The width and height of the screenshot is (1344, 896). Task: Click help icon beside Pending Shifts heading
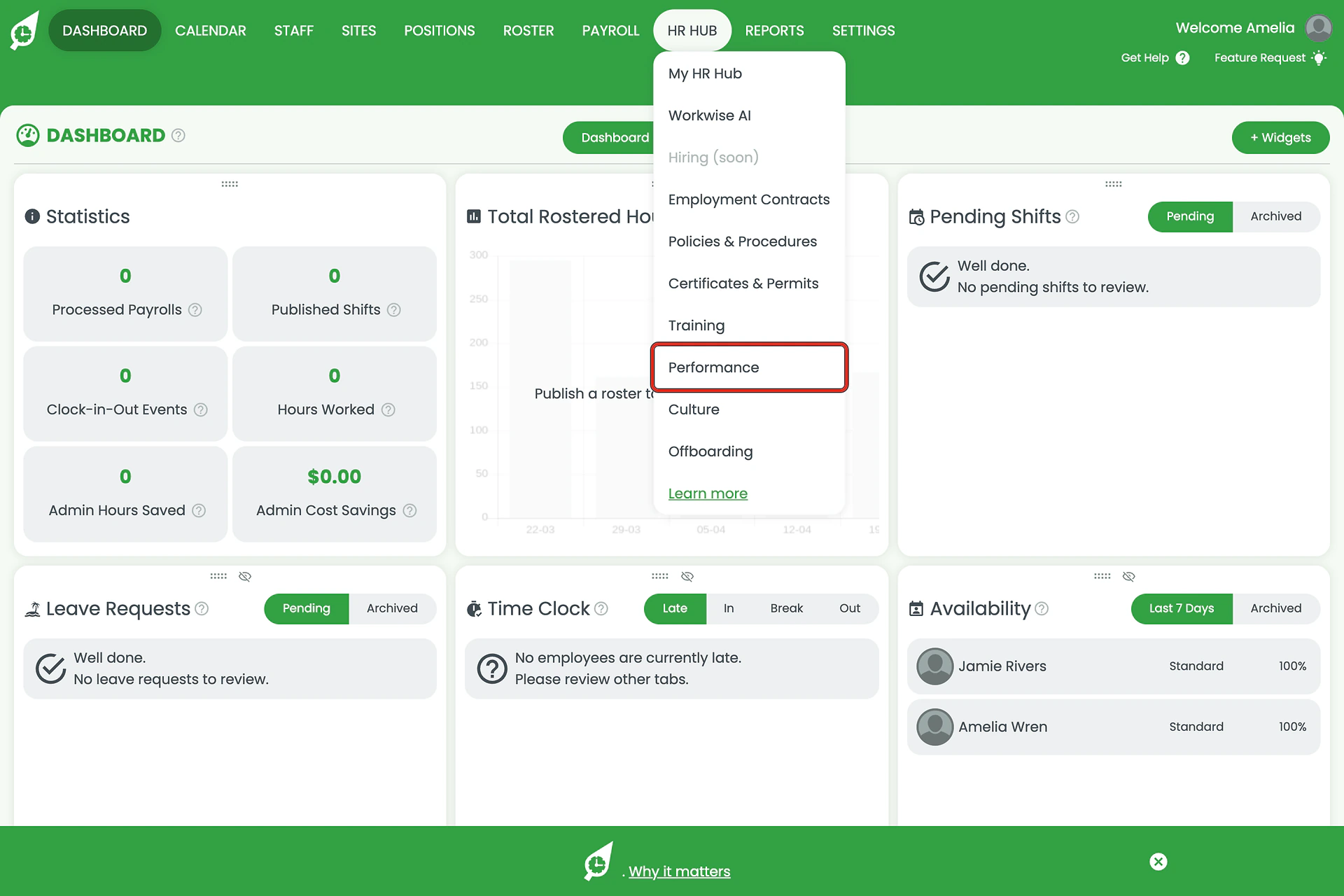click(1072, 217)
